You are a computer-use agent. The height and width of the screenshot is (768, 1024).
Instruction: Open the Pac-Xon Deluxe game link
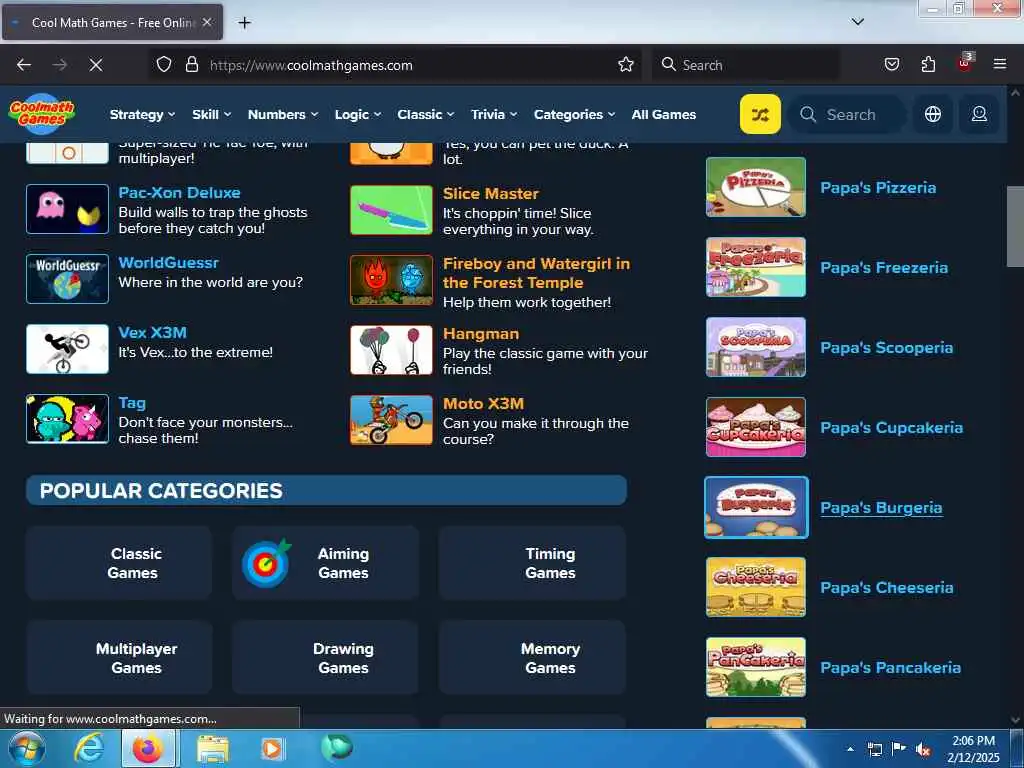(179, 193)
